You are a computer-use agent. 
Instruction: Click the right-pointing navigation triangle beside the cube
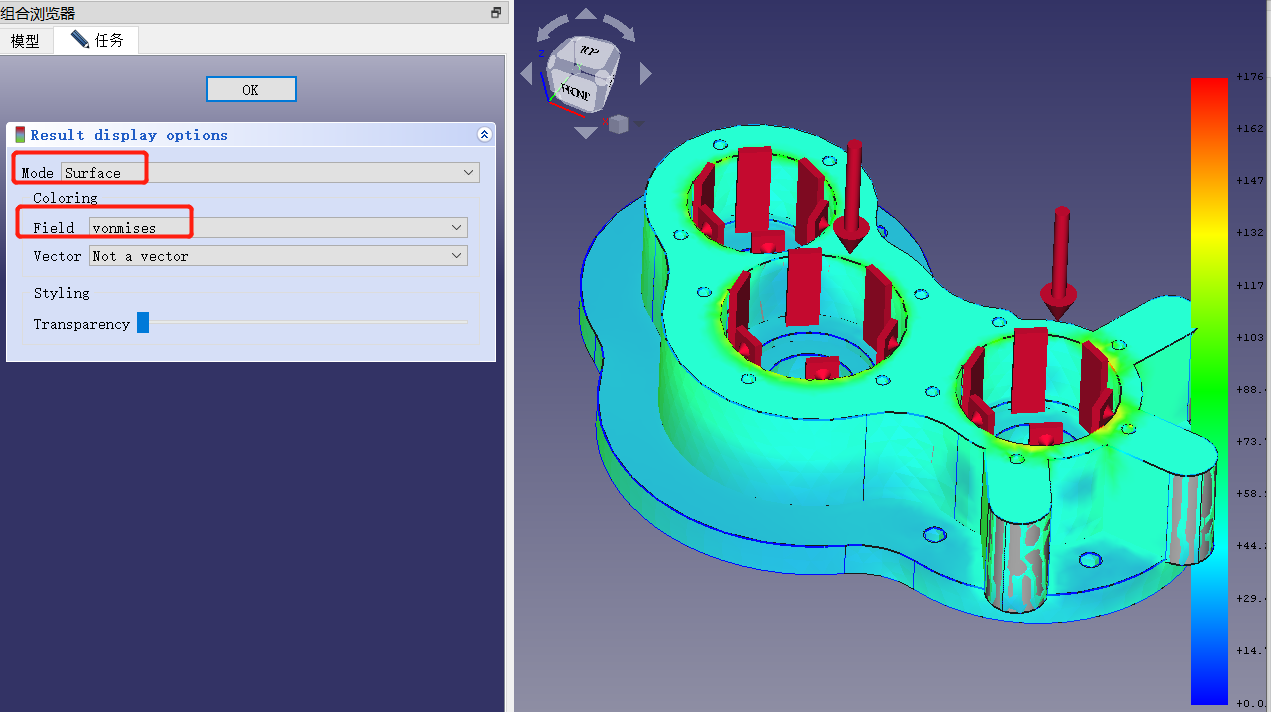pos(646,71)
